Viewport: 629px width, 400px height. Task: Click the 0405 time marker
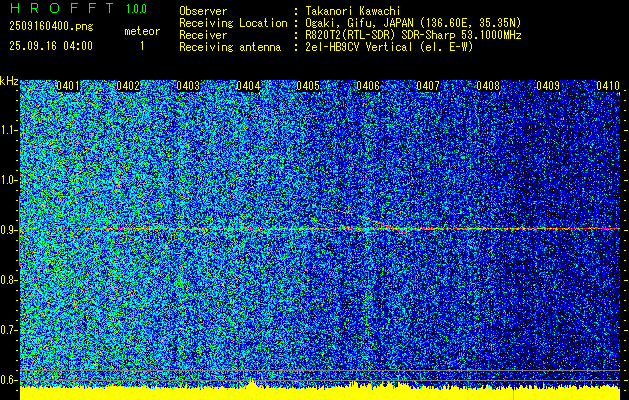pos(308,86)
